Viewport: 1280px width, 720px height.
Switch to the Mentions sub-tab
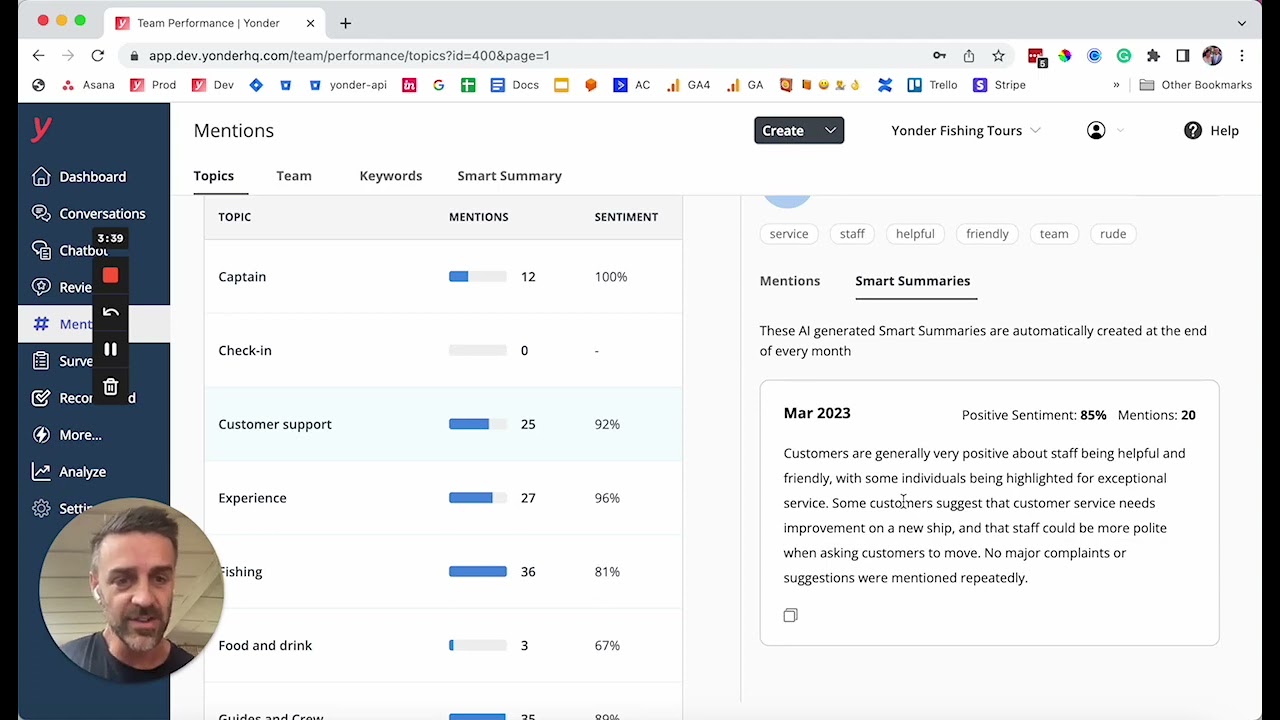point(789,281)
